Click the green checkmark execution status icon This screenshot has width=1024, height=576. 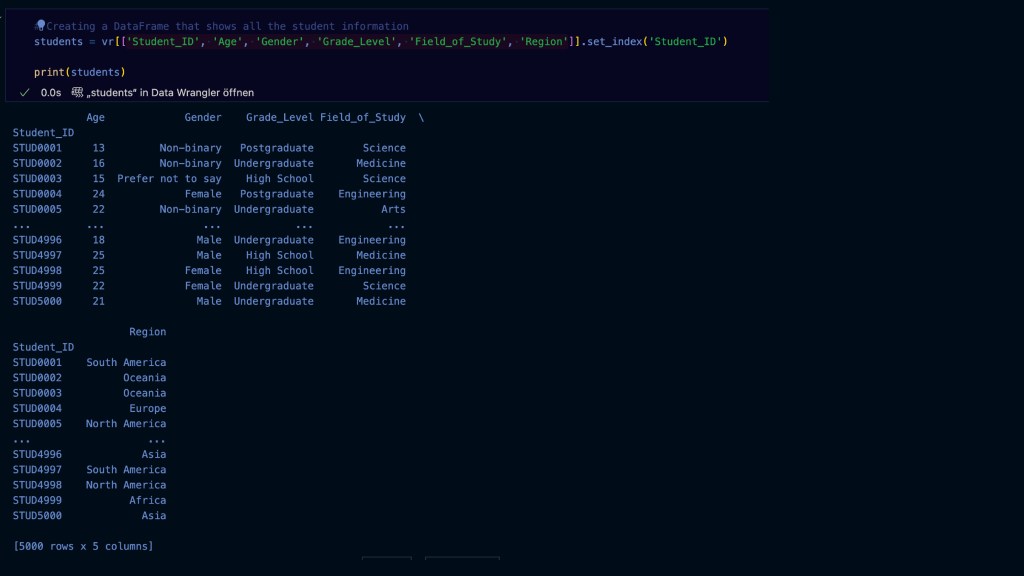[x=24, y=92]
